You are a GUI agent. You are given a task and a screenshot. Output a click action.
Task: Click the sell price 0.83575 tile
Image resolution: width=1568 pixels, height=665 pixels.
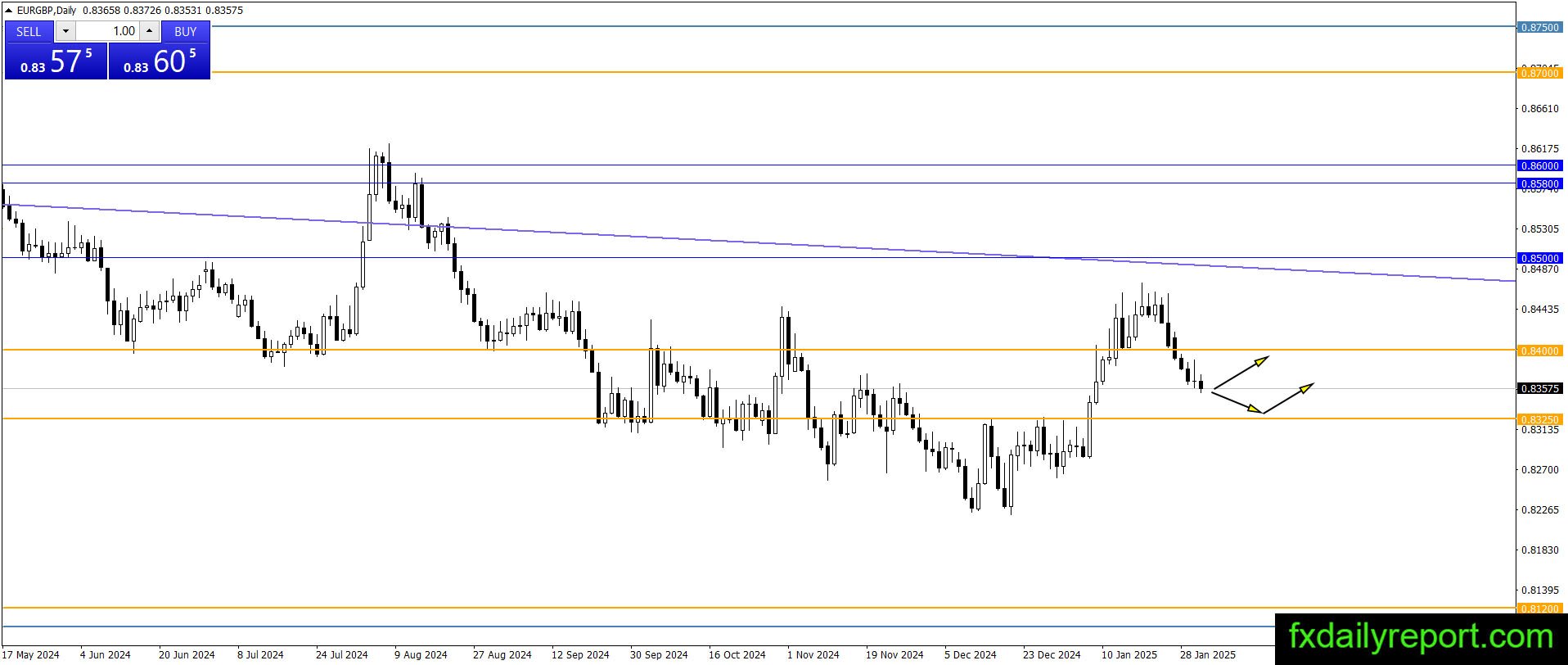point(56,61)
